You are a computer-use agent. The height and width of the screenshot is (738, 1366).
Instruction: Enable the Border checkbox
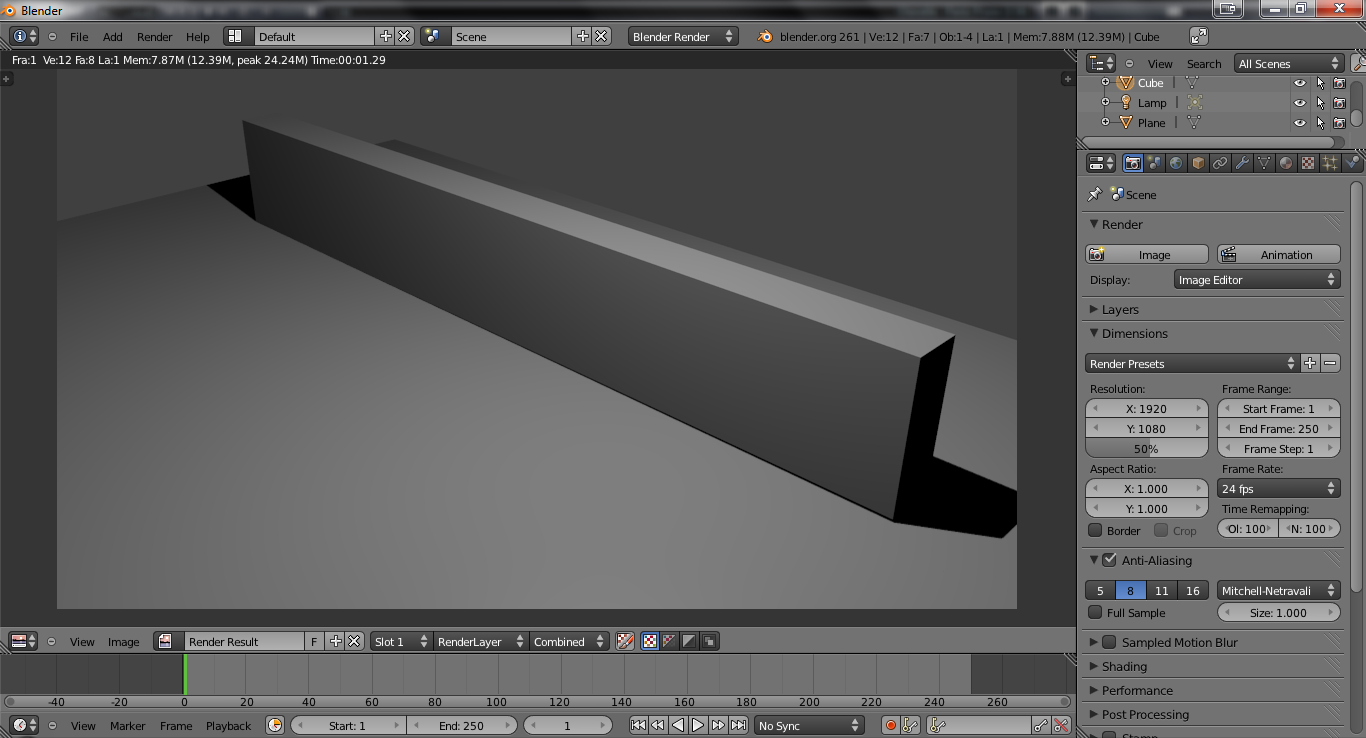[x=1095, y=530]
